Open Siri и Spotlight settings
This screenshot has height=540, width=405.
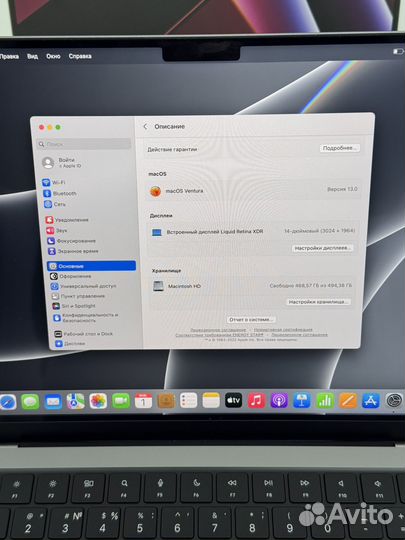coord(74,306)
